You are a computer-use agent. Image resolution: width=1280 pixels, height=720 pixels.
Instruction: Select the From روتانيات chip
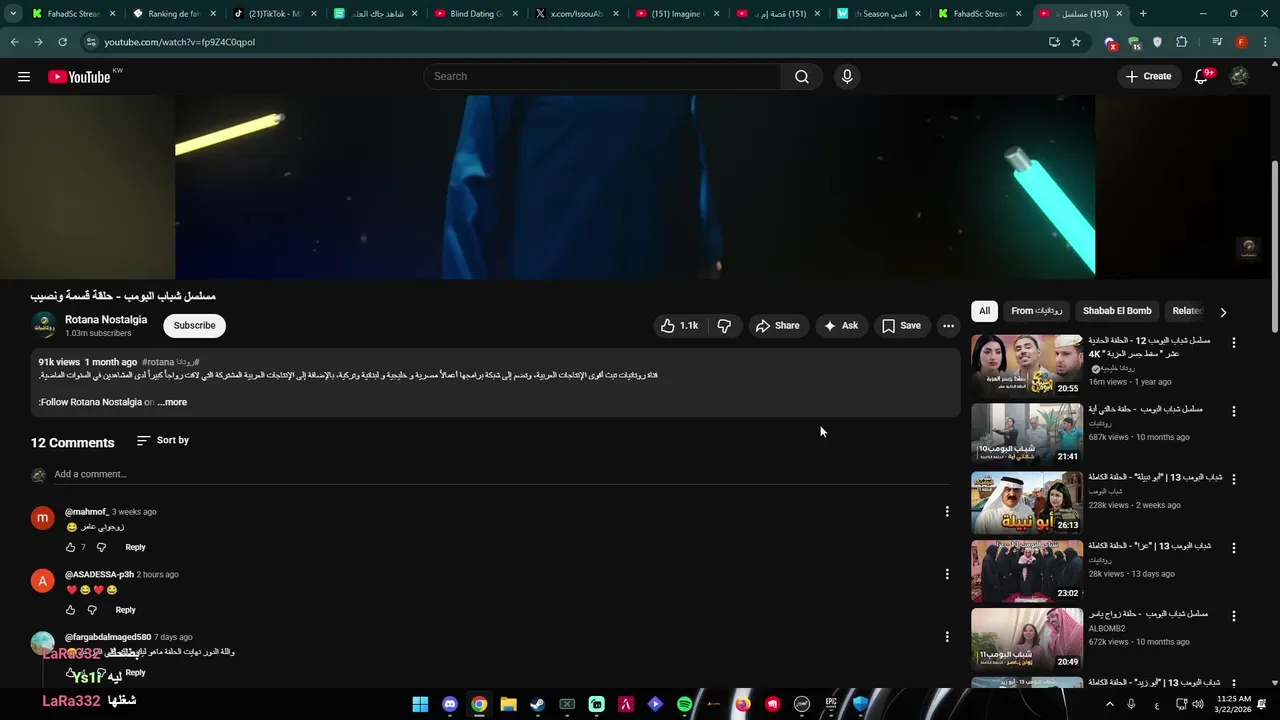pos(1036,311)
